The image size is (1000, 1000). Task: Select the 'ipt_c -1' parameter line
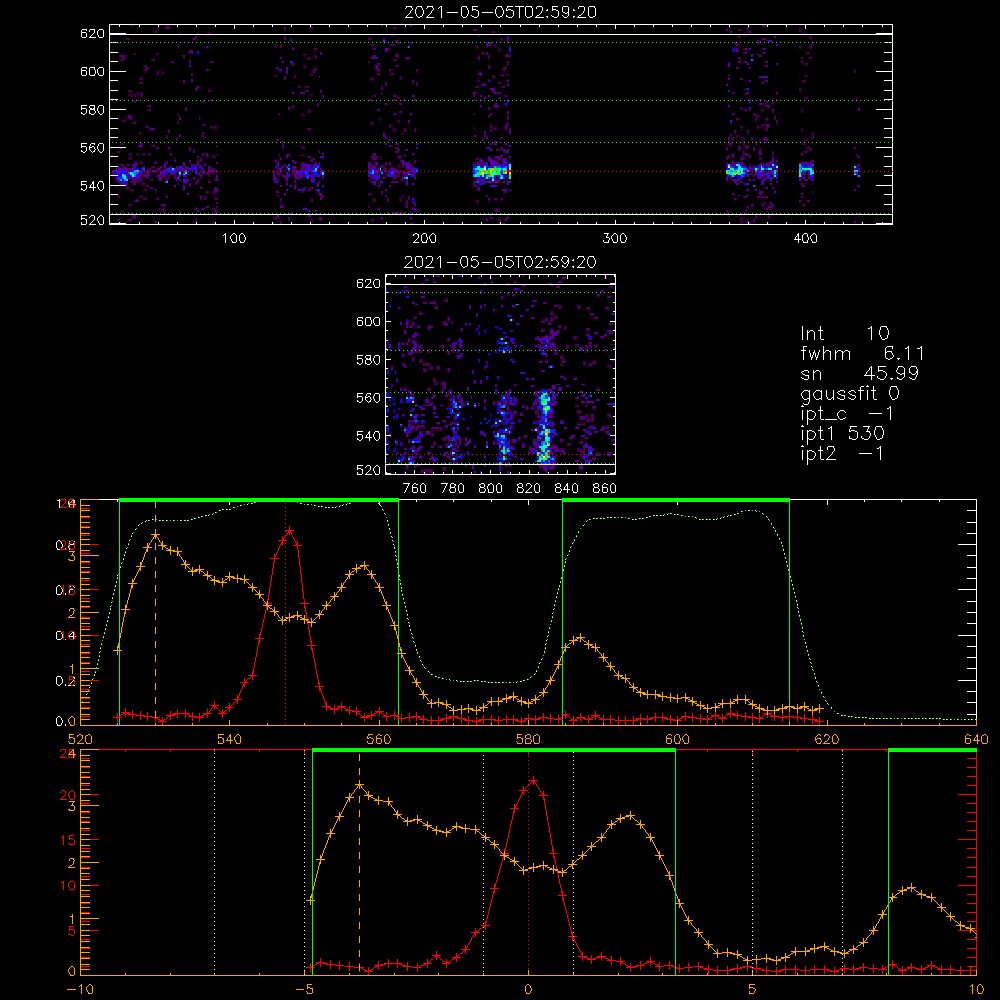pos(848,414)
